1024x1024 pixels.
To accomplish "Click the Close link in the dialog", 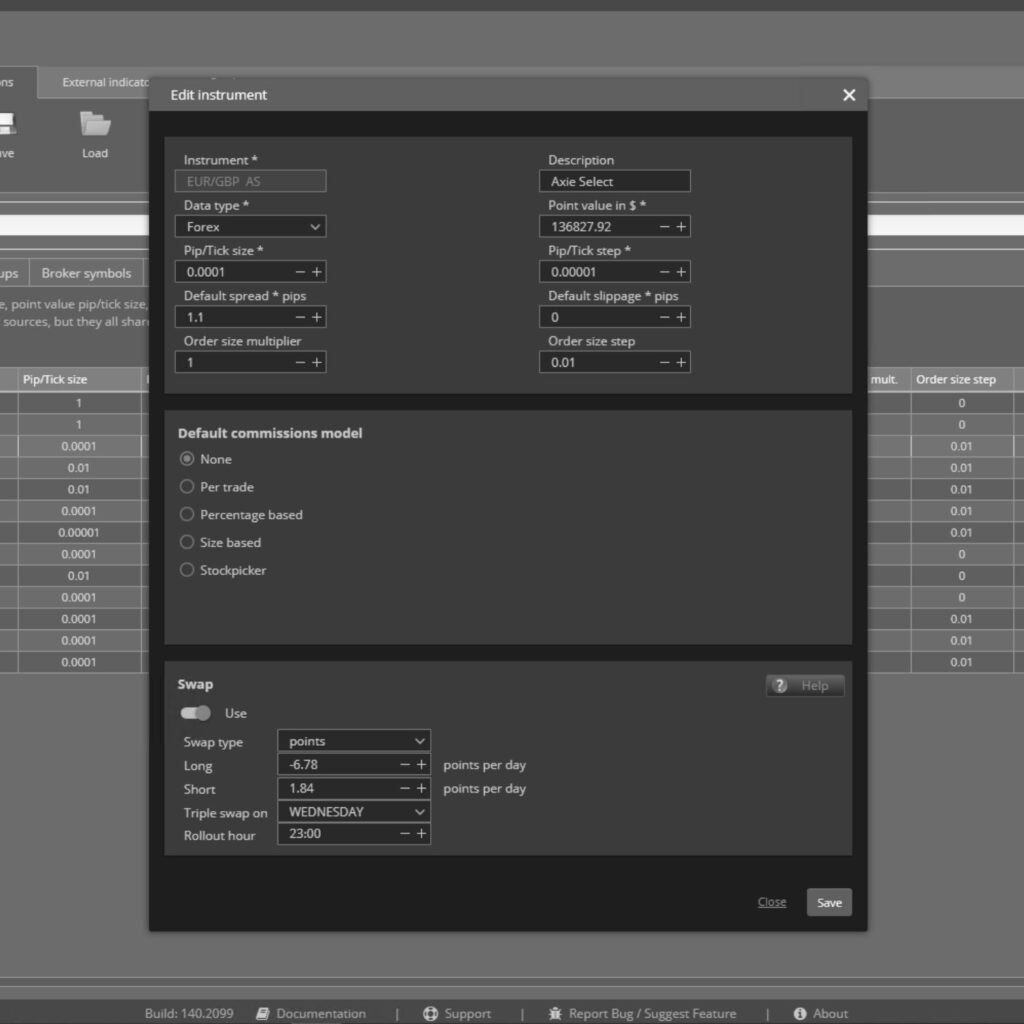I will coord(771,902).
